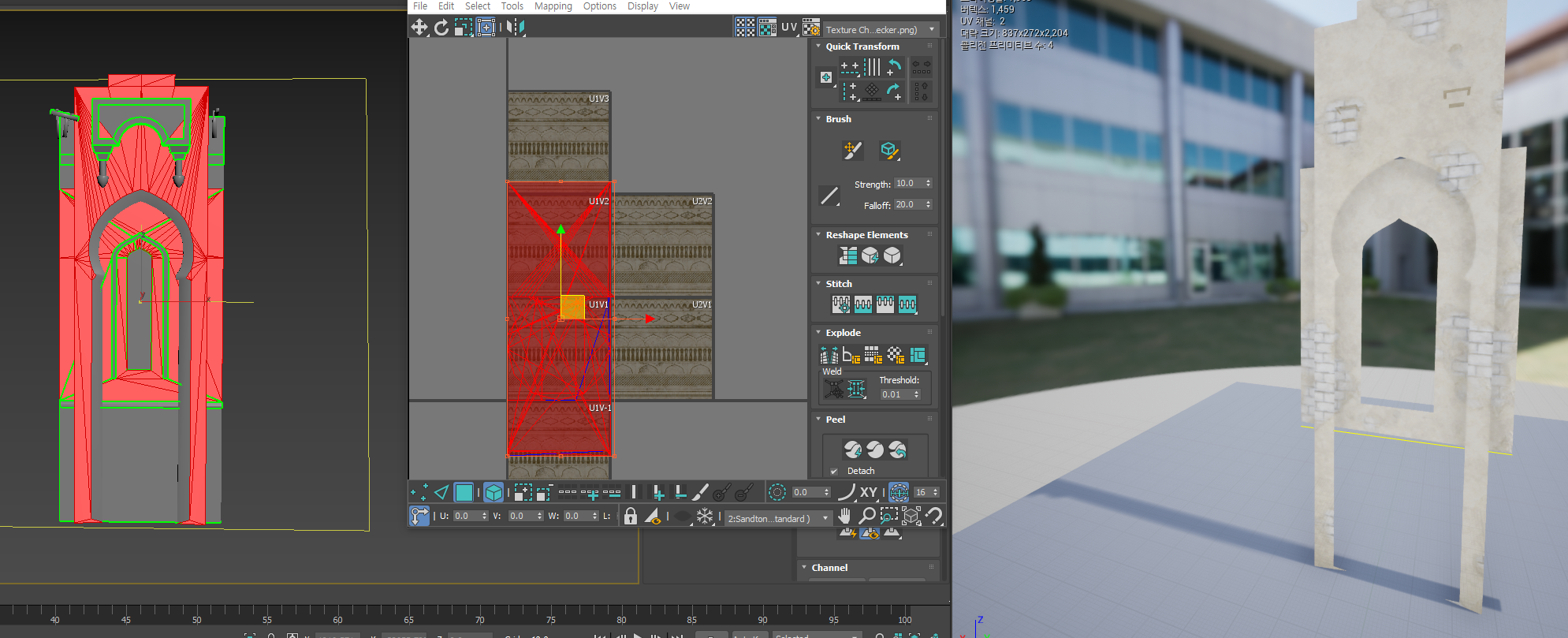
Task: Increase the tile count spinner showing 16
Action: pyautogui.click(x=936, y=490)
